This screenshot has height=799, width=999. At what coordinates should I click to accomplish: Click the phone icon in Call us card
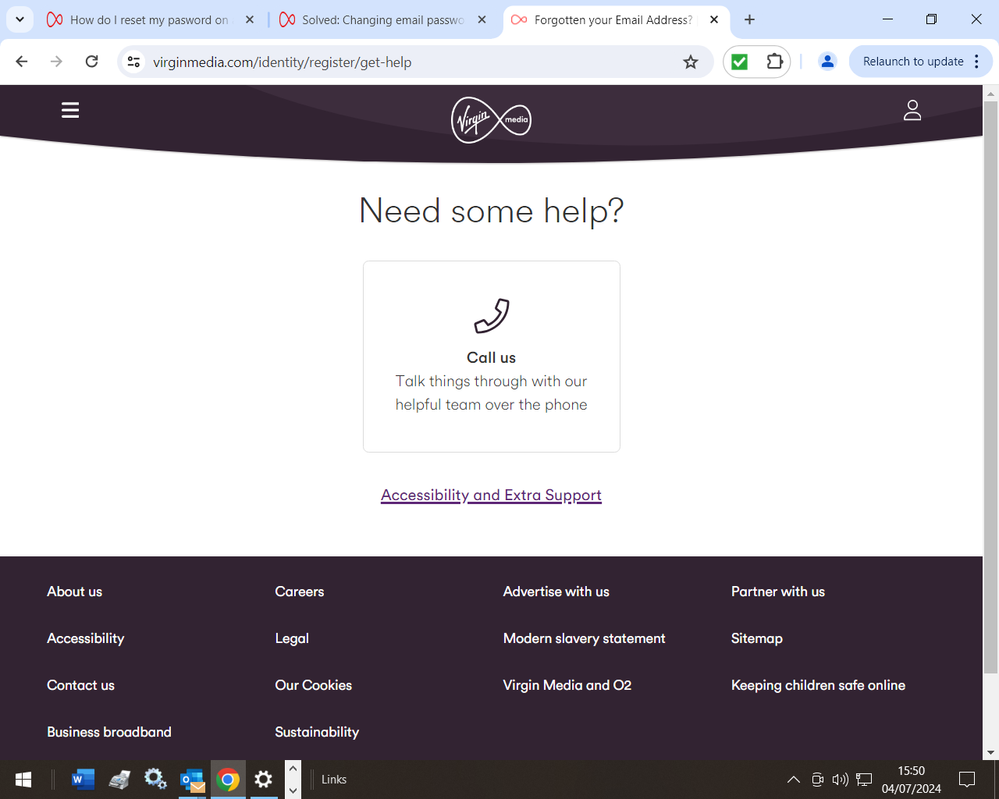pyautogui.click(x=491, y=316)
